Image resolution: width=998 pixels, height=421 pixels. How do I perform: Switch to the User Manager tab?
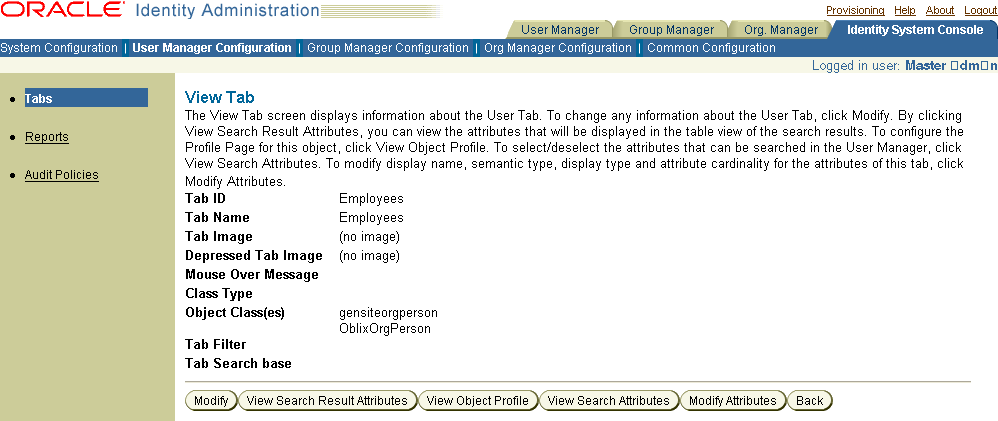[560, 30]
